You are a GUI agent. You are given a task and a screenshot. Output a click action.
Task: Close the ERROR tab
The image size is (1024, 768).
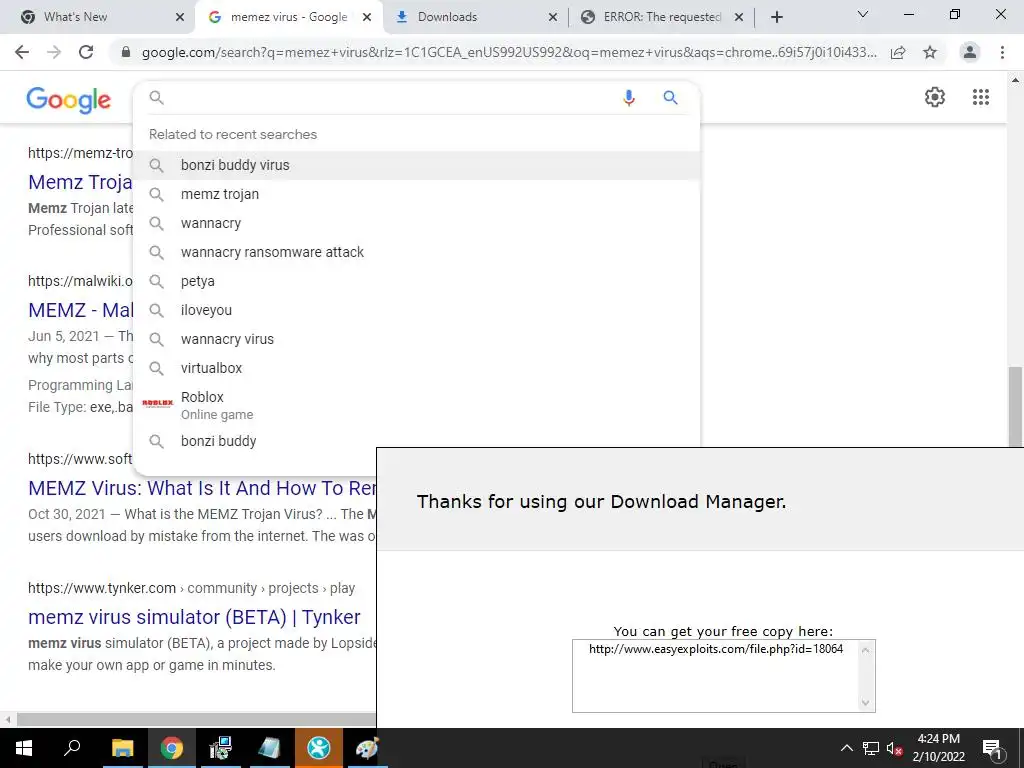(739, 17)
